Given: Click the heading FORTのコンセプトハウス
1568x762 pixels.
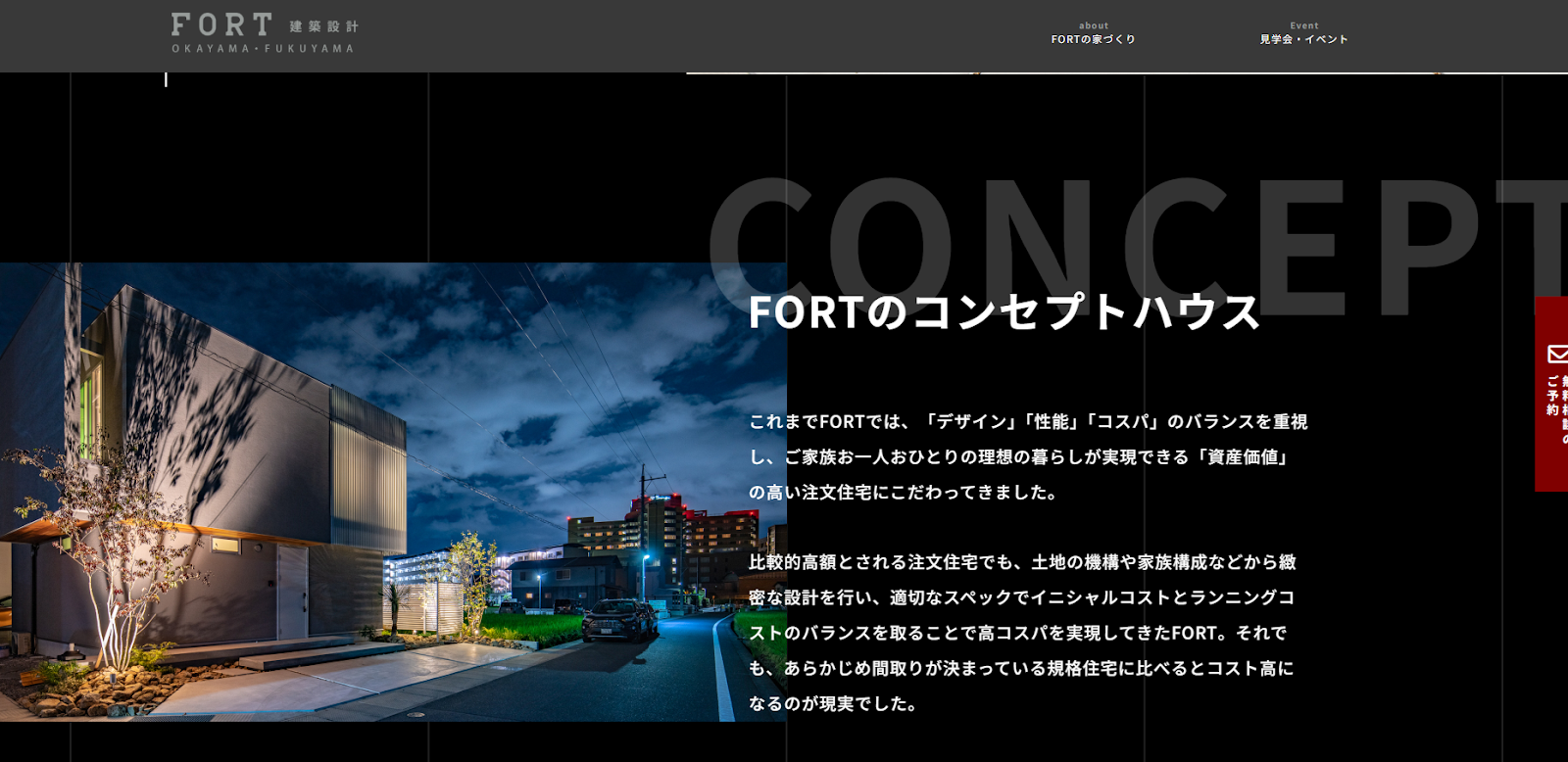Looking at the screenshot, I should [1004, 312].
